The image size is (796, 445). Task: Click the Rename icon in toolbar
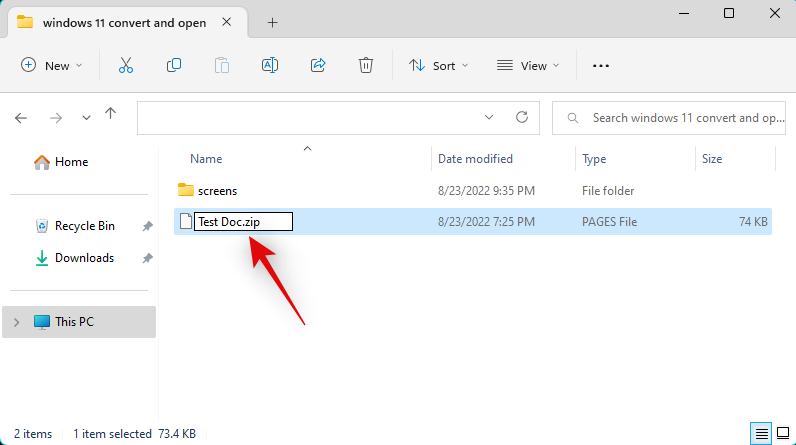[269, 65]
